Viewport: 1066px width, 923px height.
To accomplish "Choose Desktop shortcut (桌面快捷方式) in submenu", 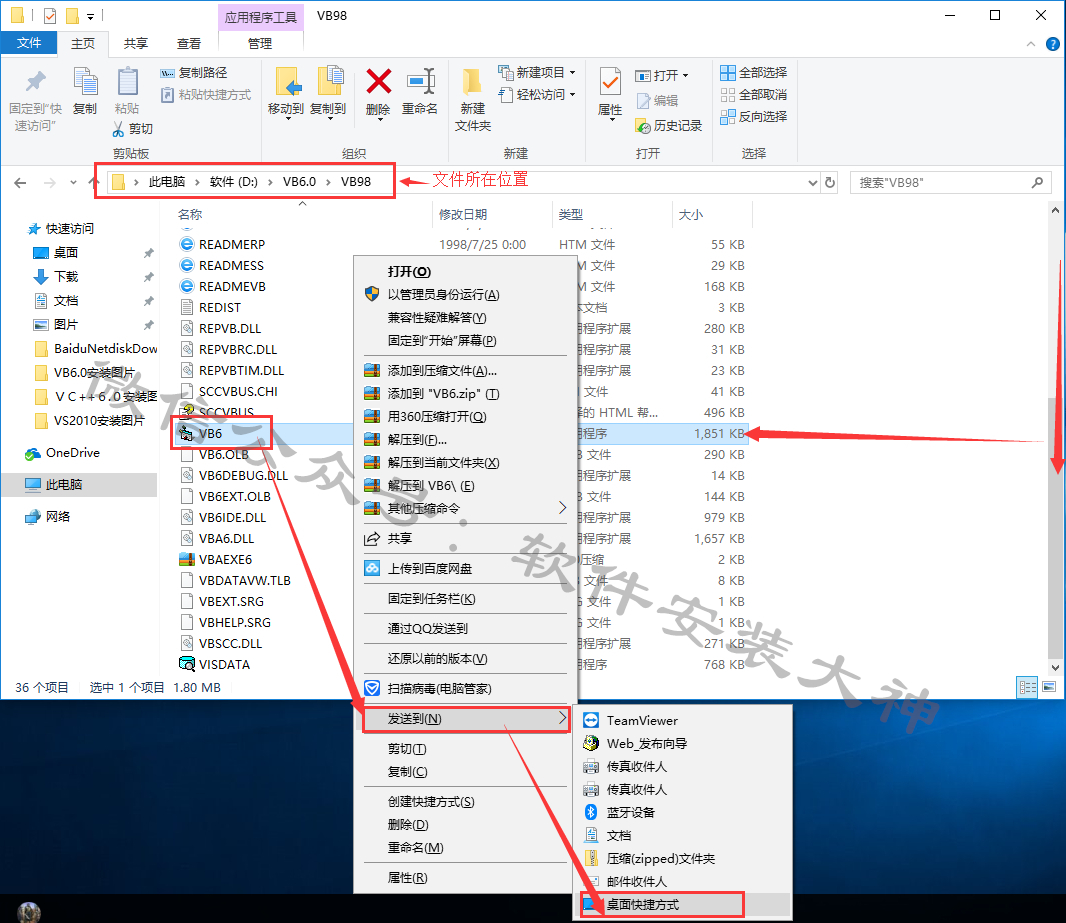I will pyautogui.click(x=683, y=905).
